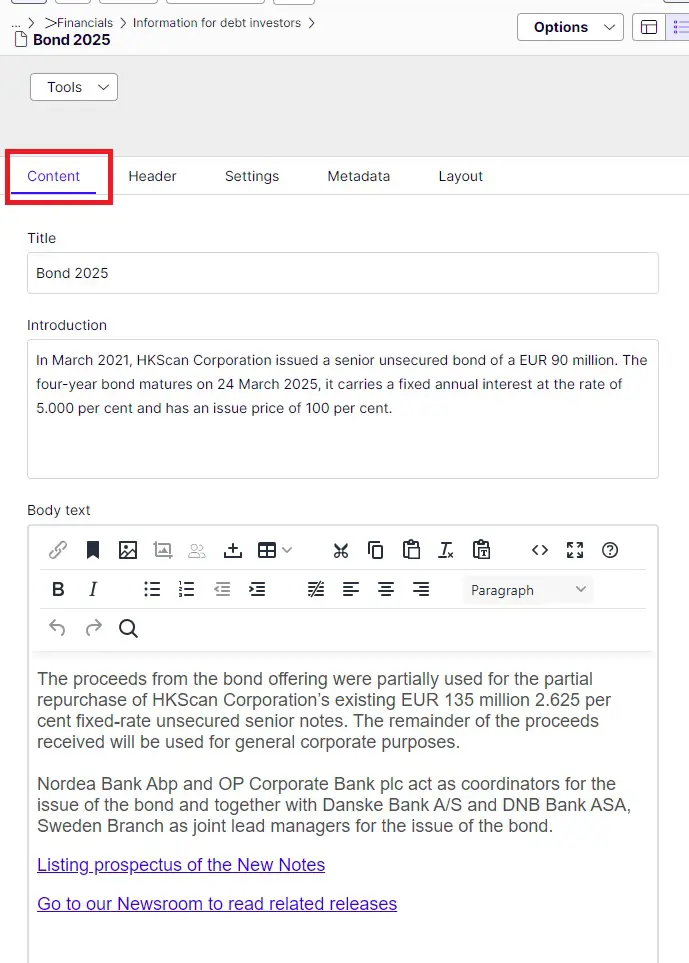The width and height of the screenshot is (689, 963).
Task: Toggle italic formatting
Action: [93, 590]
